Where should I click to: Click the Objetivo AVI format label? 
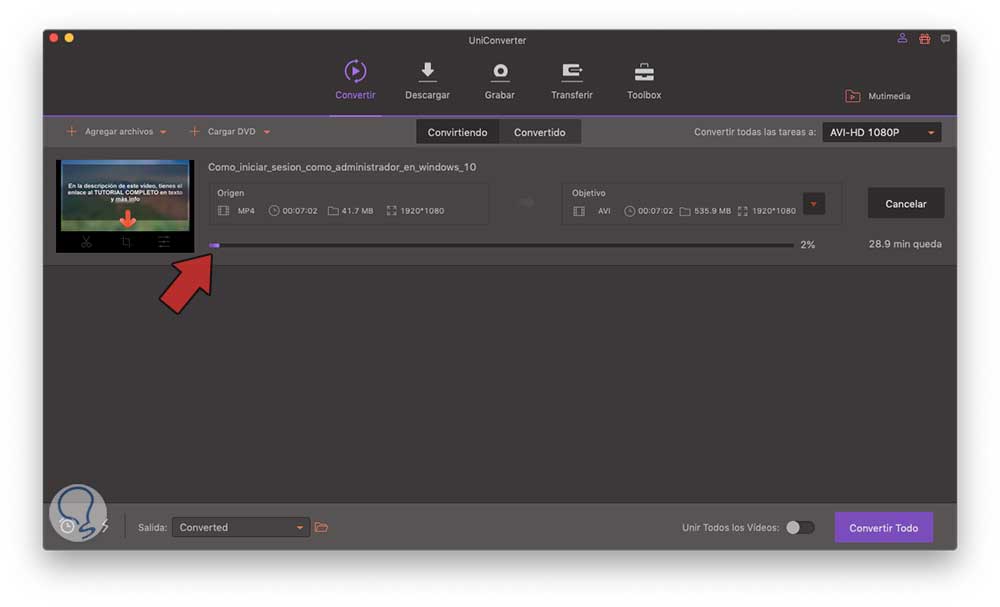(x=604, y=210)
